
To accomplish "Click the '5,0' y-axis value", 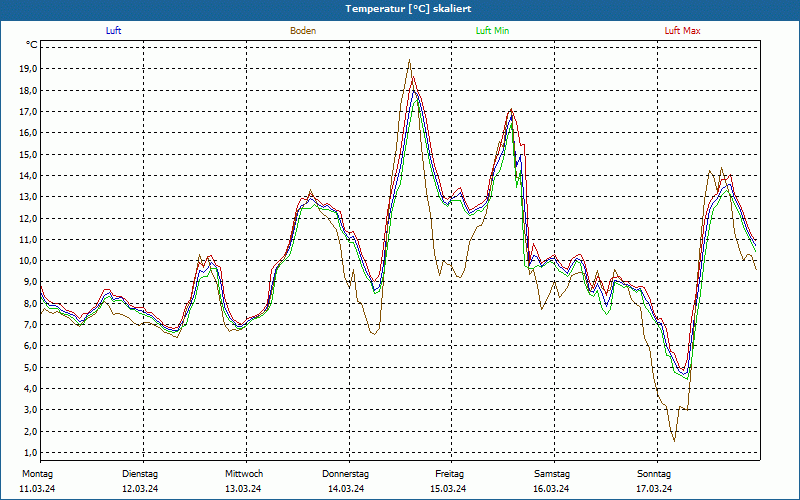I will coord(30,367).
